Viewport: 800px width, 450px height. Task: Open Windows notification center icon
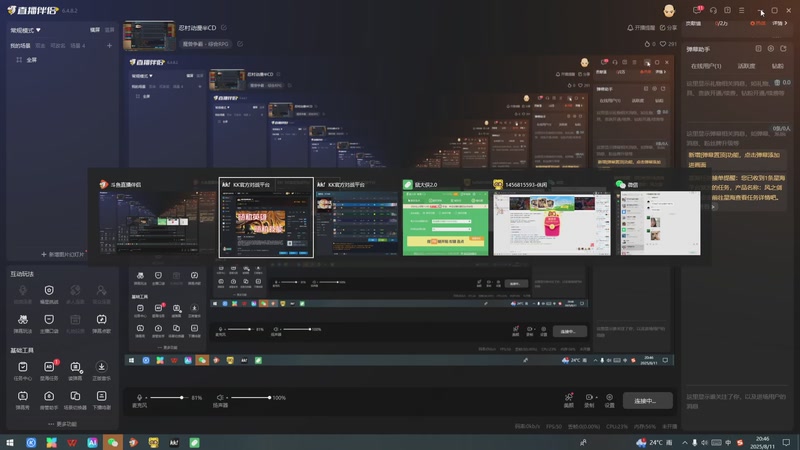[x=786, y=442]
